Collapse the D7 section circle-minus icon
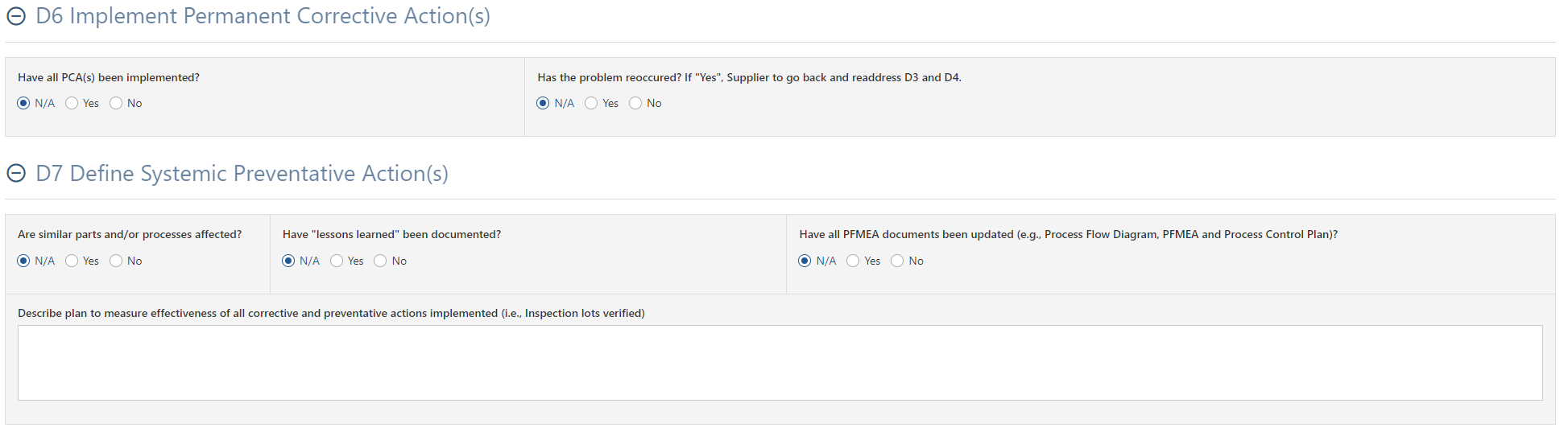Screen dimensions: 1568x432 [16, 173]
